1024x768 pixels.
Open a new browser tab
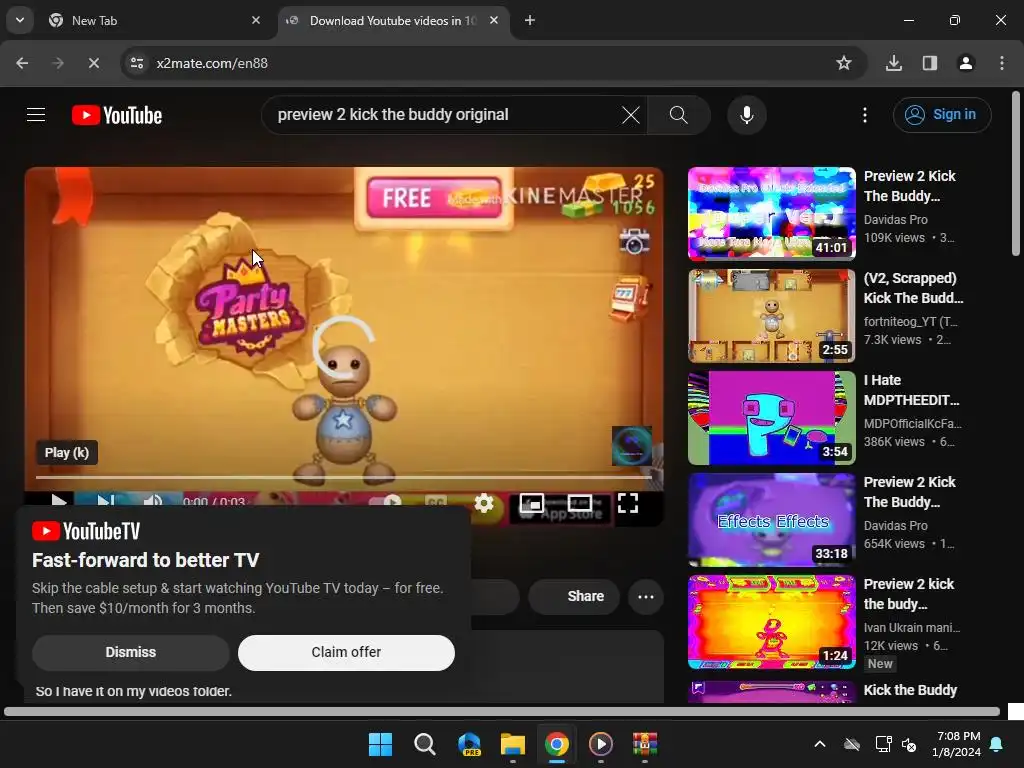[530, 20]
